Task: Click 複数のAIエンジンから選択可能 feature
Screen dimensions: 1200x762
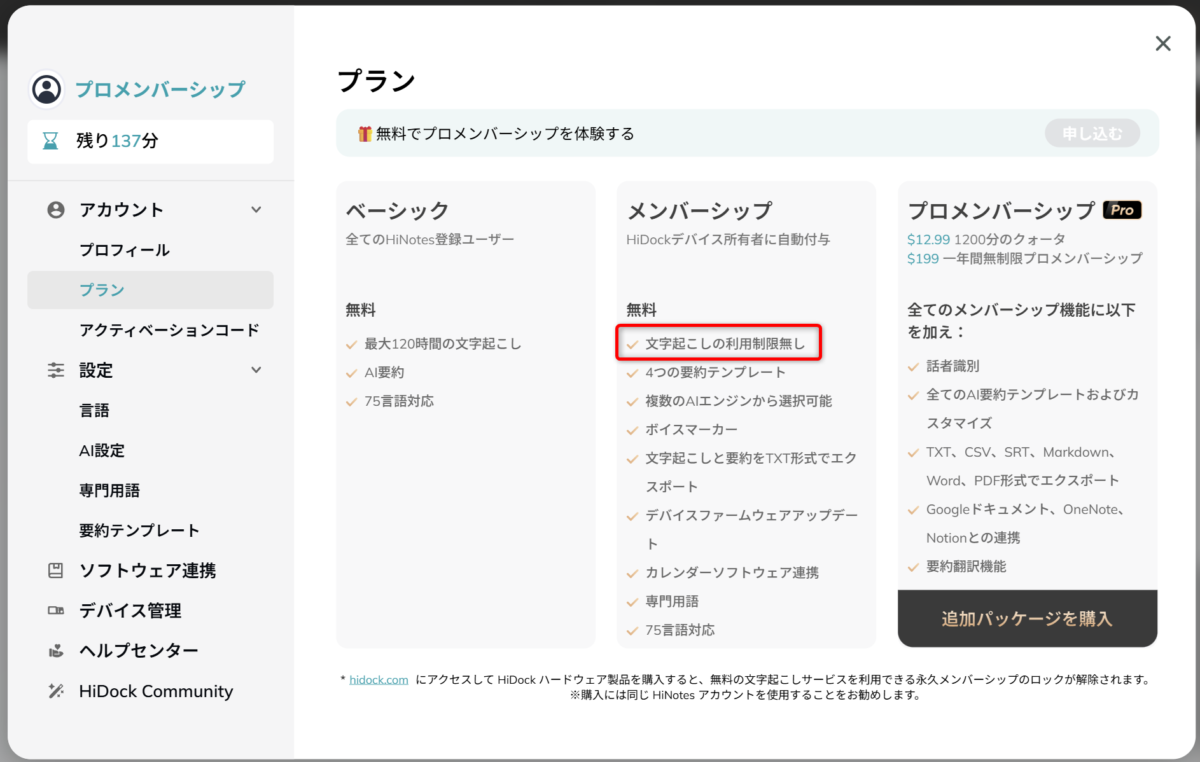Action: pyautogui.click(x=738, y=401)
